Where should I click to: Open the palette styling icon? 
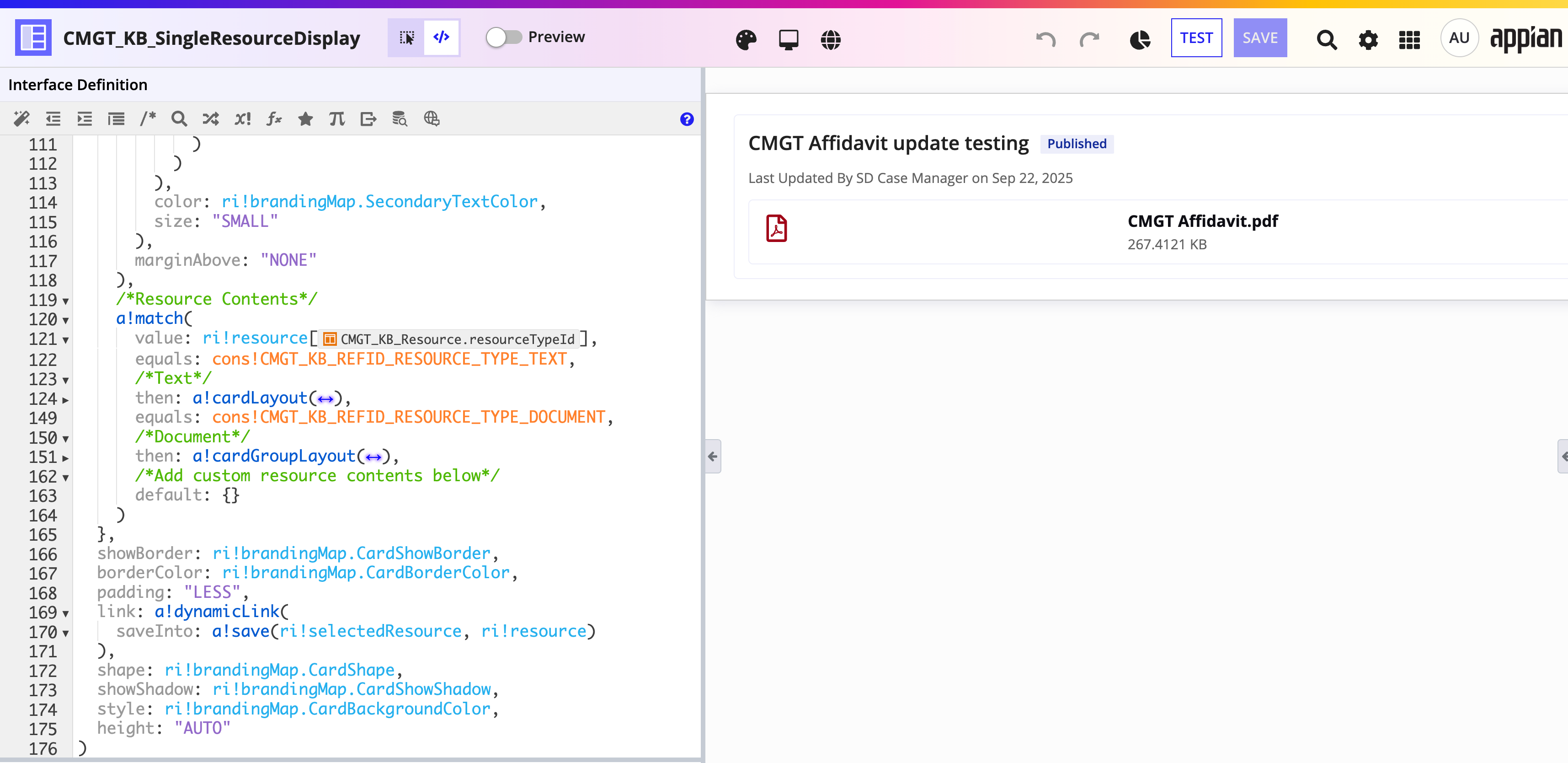click(x=746, y=40)
